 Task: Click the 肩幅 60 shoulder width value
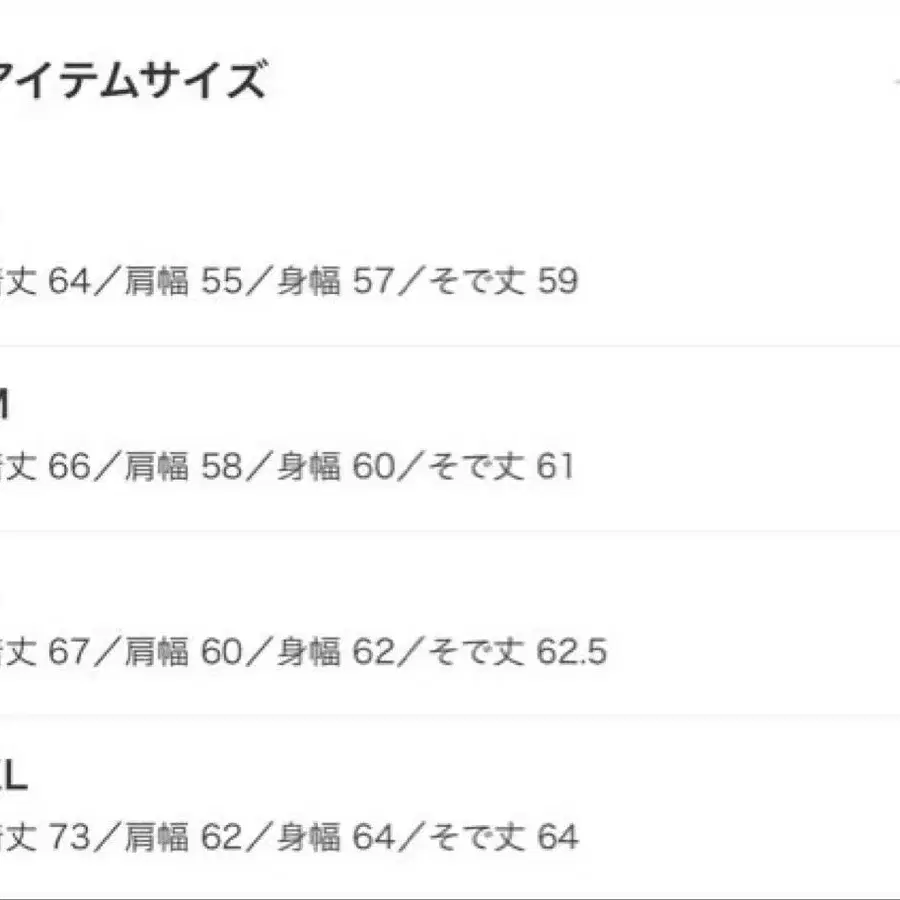187,653
